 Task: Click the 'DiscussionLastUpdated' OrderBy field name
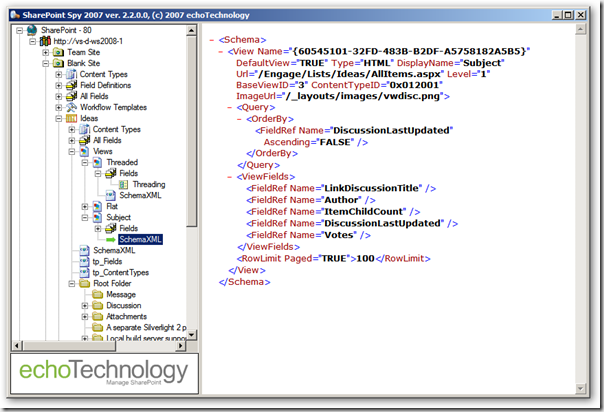391,131
